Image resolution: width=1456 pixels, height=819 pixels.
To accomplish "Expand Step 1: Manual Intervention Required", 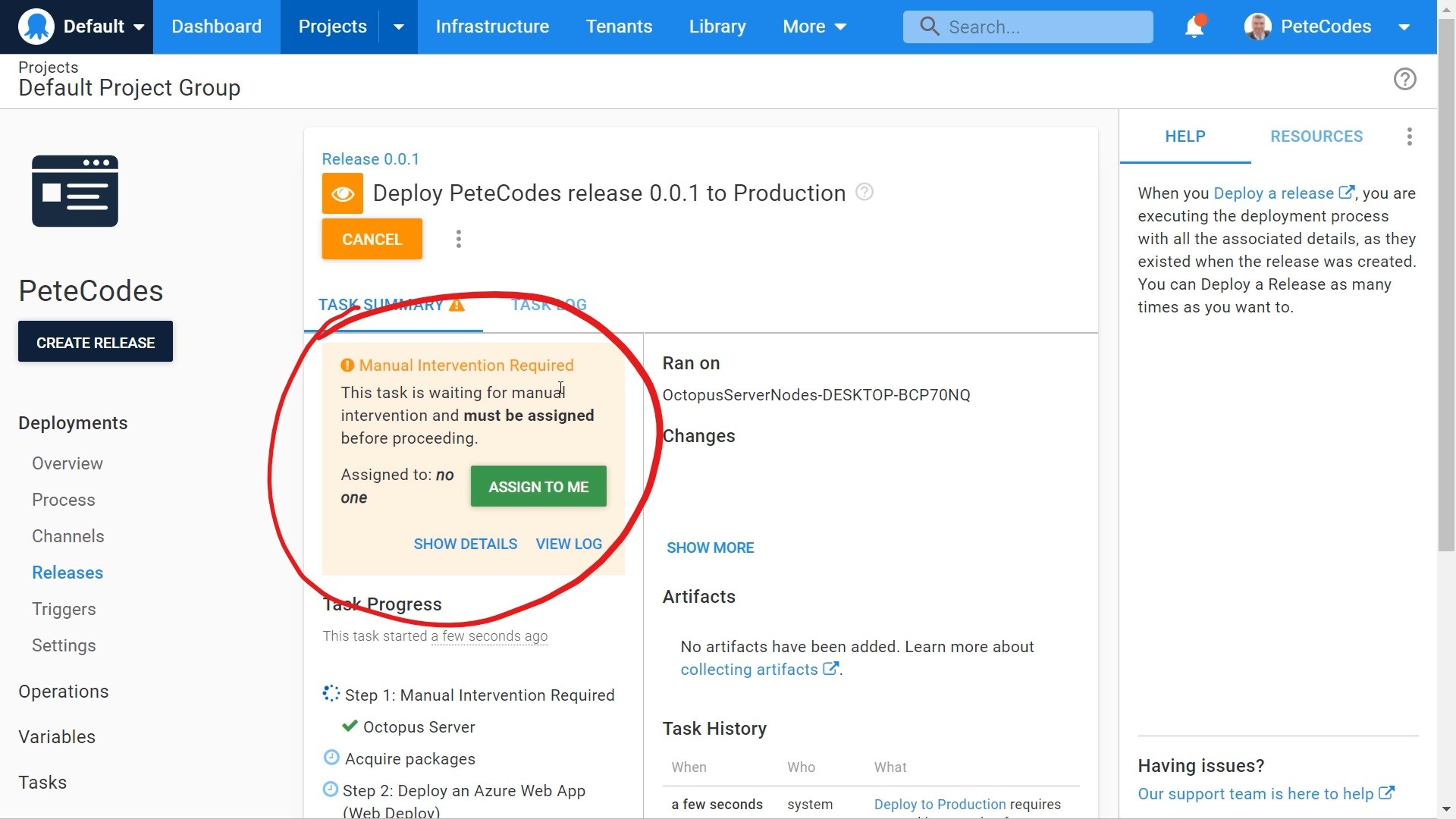I will [x=479, y=695].
